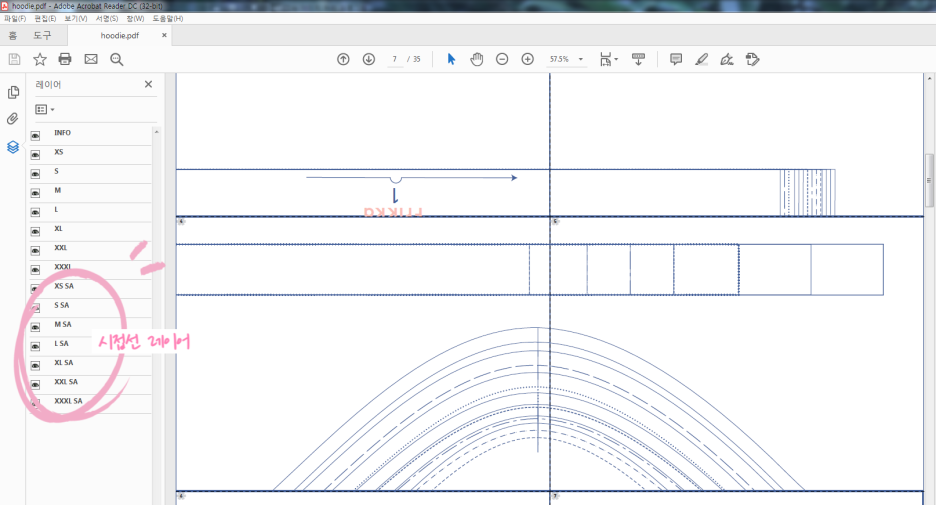Toggle visibility of S layer
This screenshot has width=936, height=505.
[35, 174]
